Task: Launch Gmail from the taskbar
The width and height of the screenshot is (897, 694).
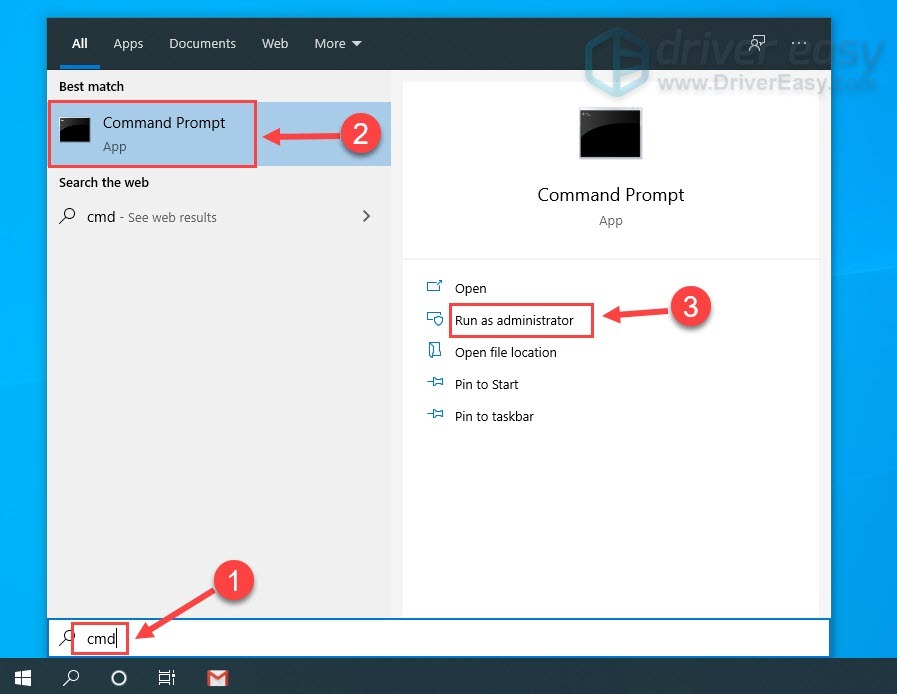Action: [217, 677]
